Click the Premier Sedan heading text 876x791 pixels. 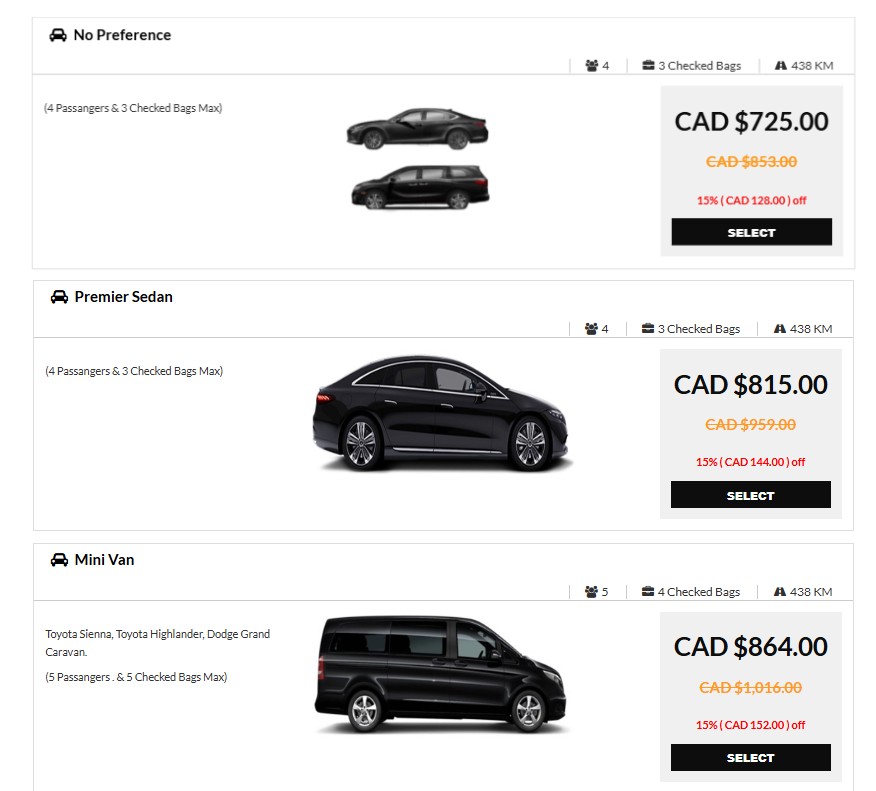point(123,297)
